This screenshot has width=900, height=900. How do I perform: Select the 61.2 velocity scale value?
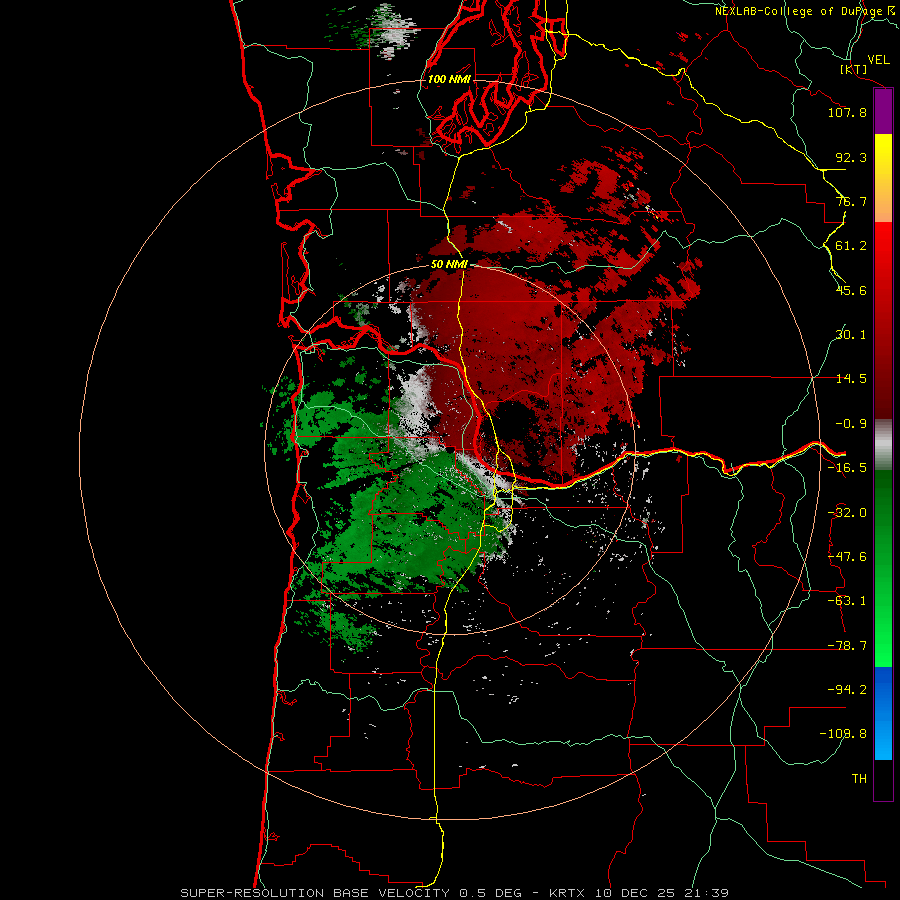[851, 246]
